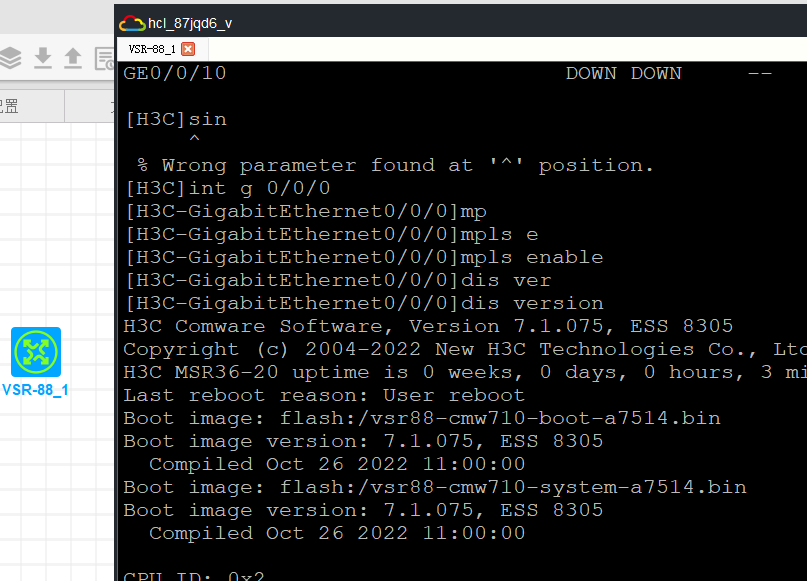Switch to the VSR-88_1 terminal tab
The height and width of the screenshot is (581, 807).
[x=152, y=49]
